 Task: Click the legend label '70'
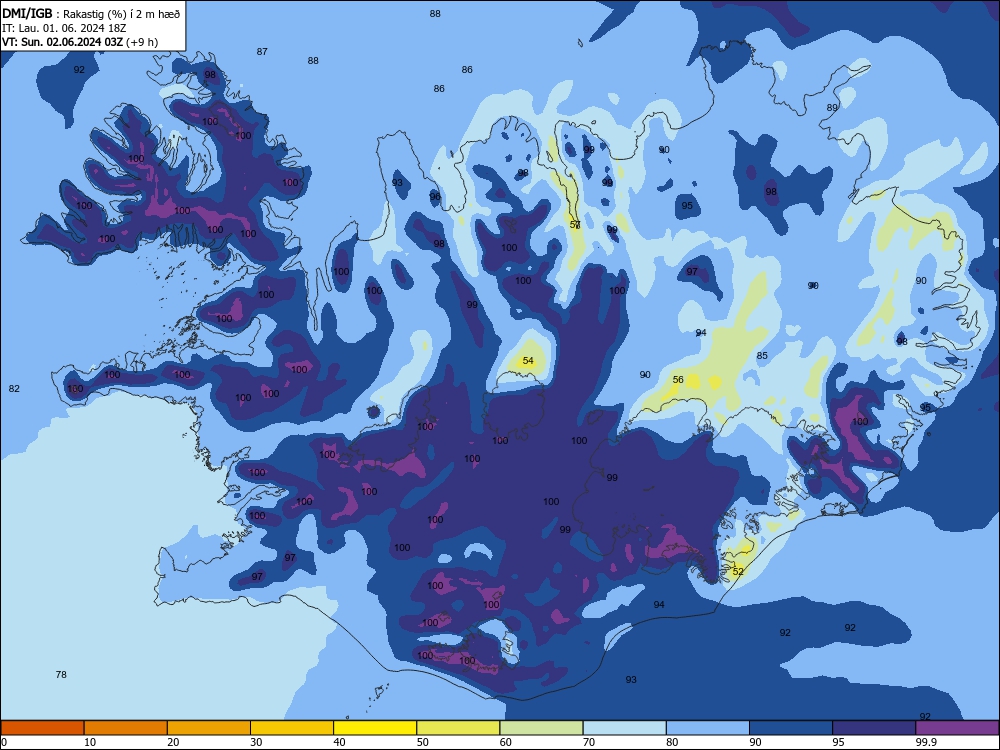click(x=589, y=742)
